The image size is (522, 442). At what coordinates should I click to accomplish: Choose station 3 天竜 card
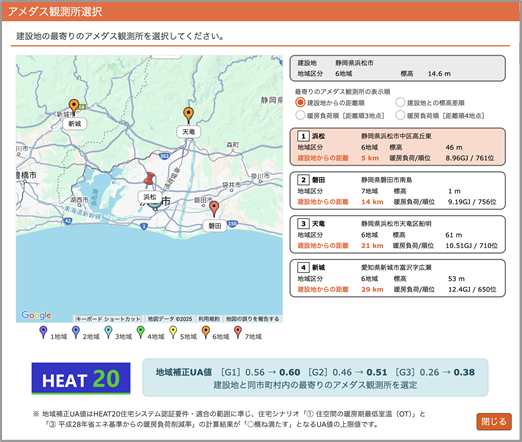point(397,234)
